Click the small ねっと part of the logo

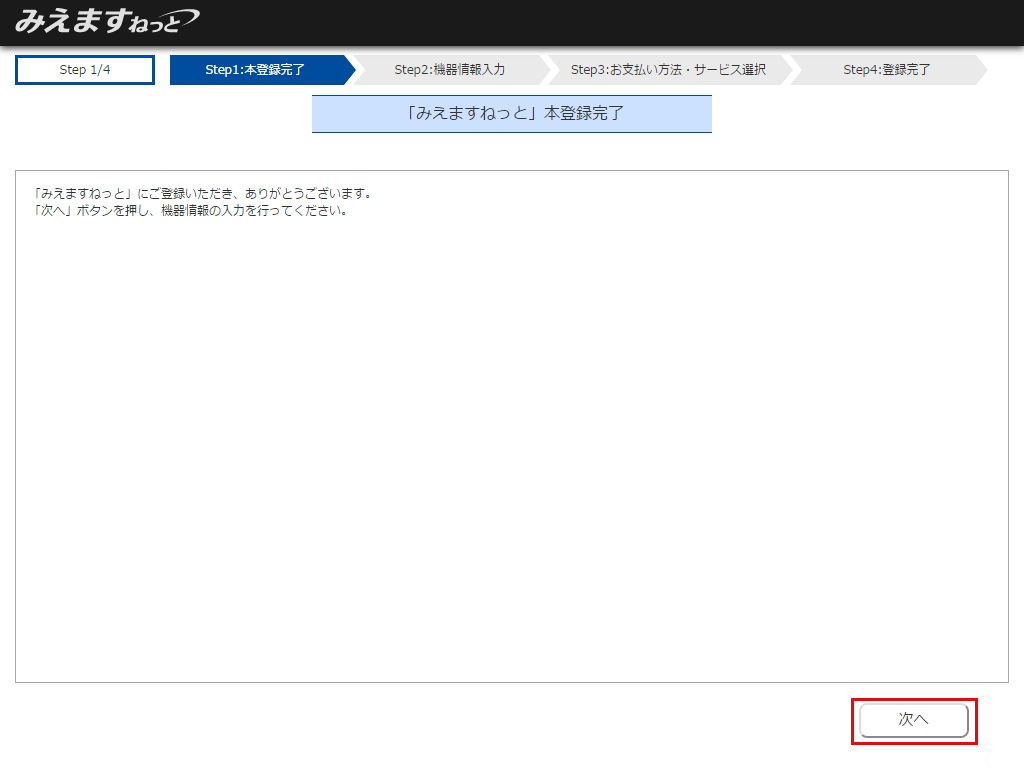[152, 24]
